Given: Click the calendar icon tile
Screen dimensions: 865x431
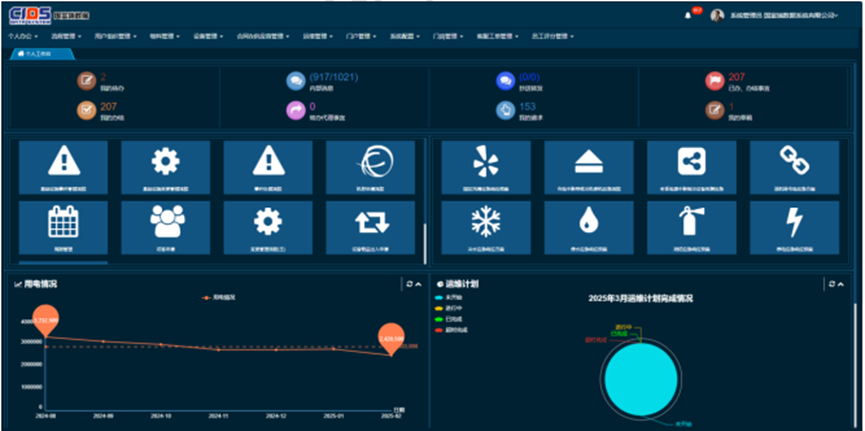Looking at the screenshot, I should coord(63,225).
